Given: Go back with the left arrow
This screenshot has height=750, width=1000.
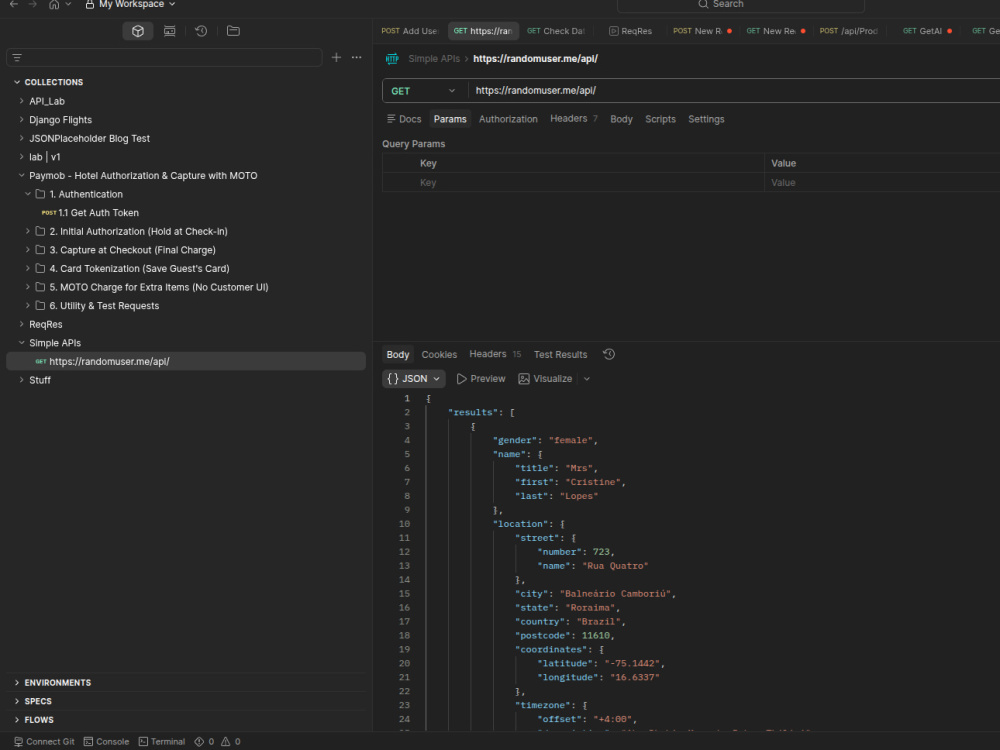Looking at the screenshot, I should 13,4.
